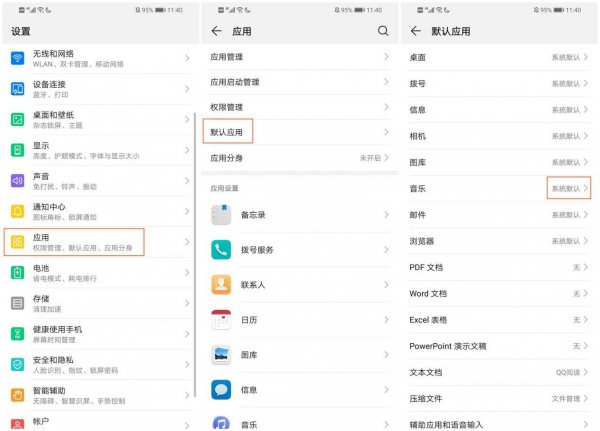The height and width of the screenshot is (431, 600).
Task: Open the 压缩文件 文件管理 selector
Action: (x=569, y=399)
